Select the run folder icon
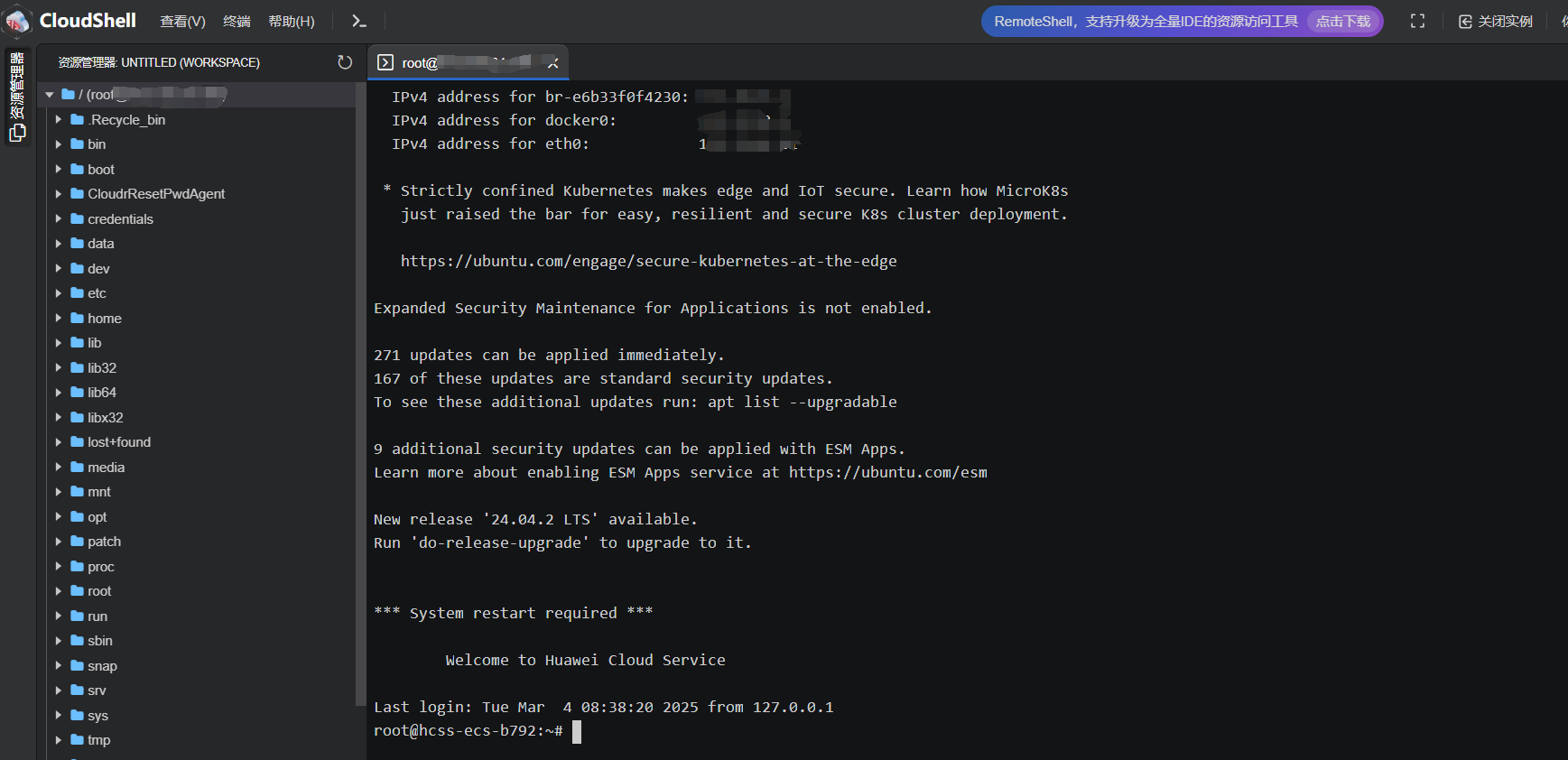This screenshot has width=1568, height=760. pos(77,616)
